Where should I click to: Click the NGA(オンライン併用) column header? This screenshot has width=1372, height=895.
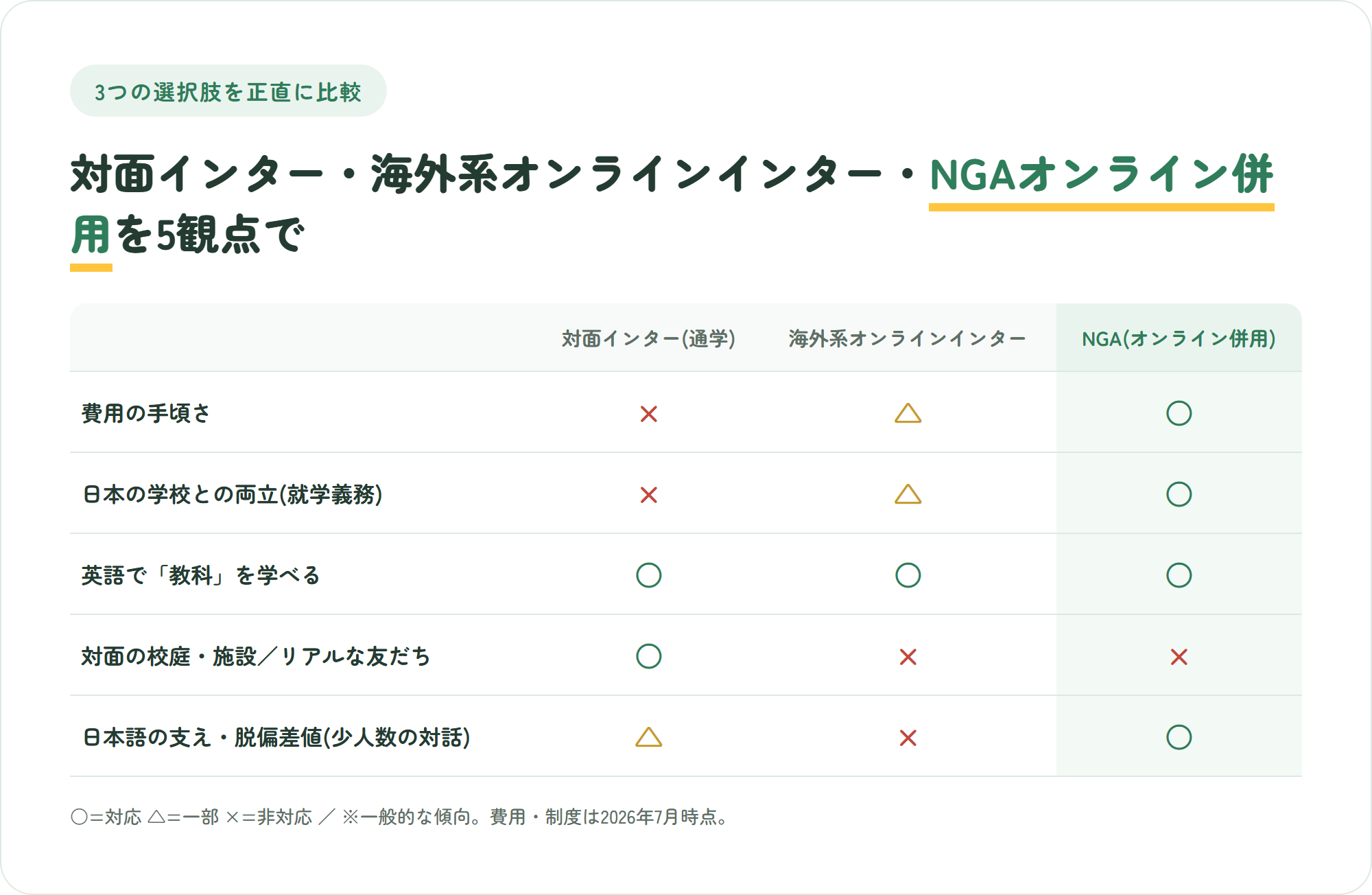coord(1179,338)
